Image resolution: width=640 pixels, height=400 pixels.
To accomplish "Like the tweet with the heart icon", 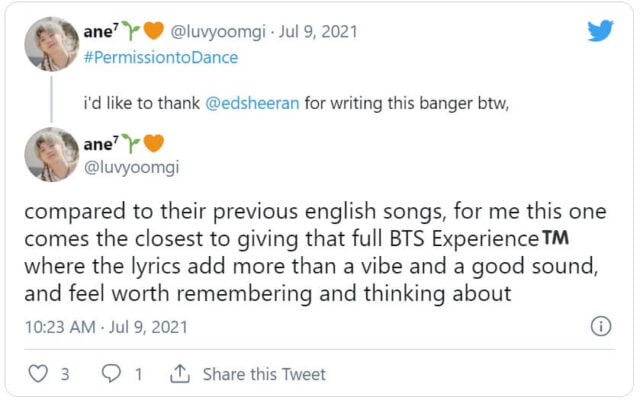I will tap(38, 374).
